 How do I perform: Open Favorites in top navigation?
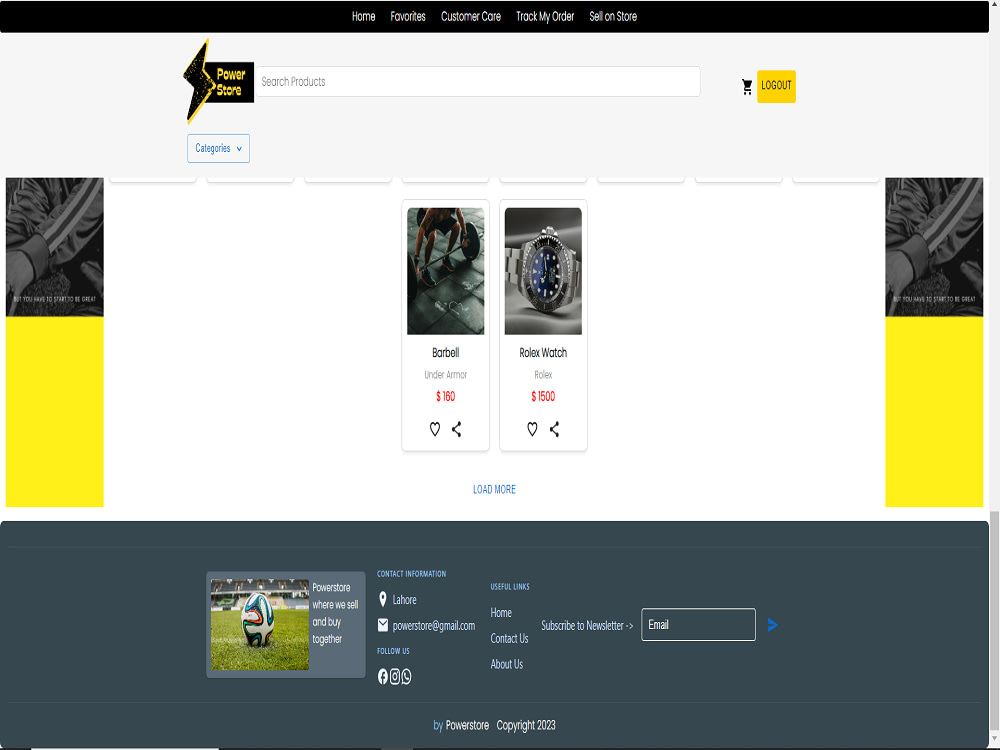pyautogui.click(x=408, y=17)
